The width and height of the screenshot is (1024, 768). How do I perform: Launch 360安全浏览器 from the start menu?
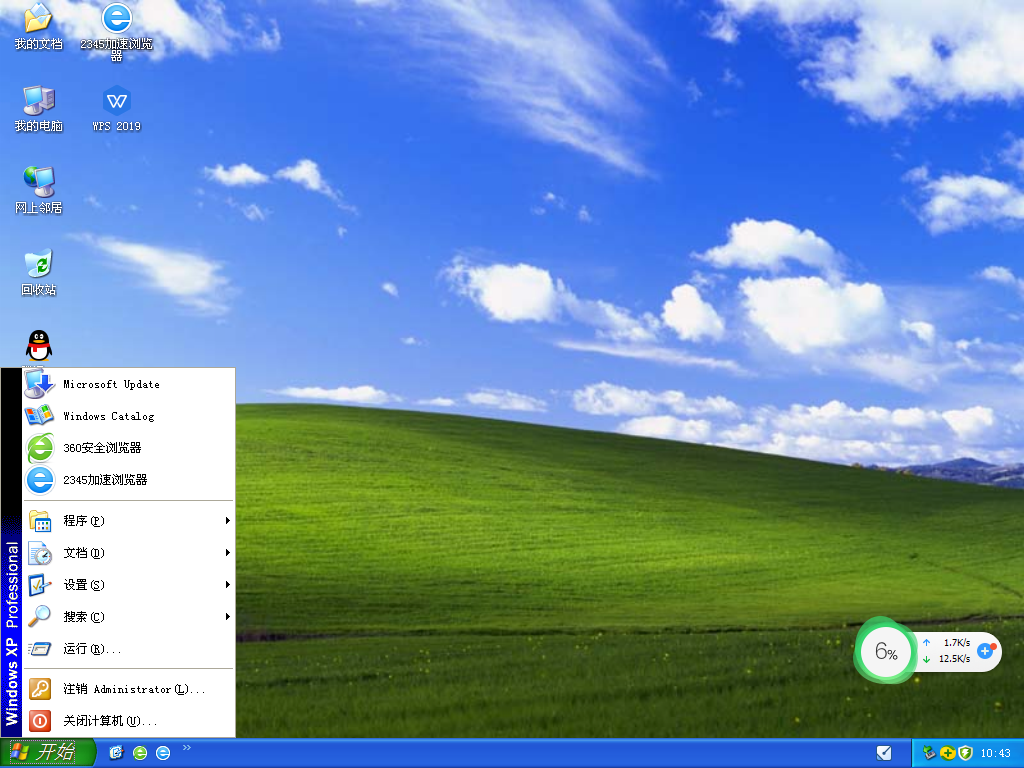pyautogui.click(x=129, y=448)
